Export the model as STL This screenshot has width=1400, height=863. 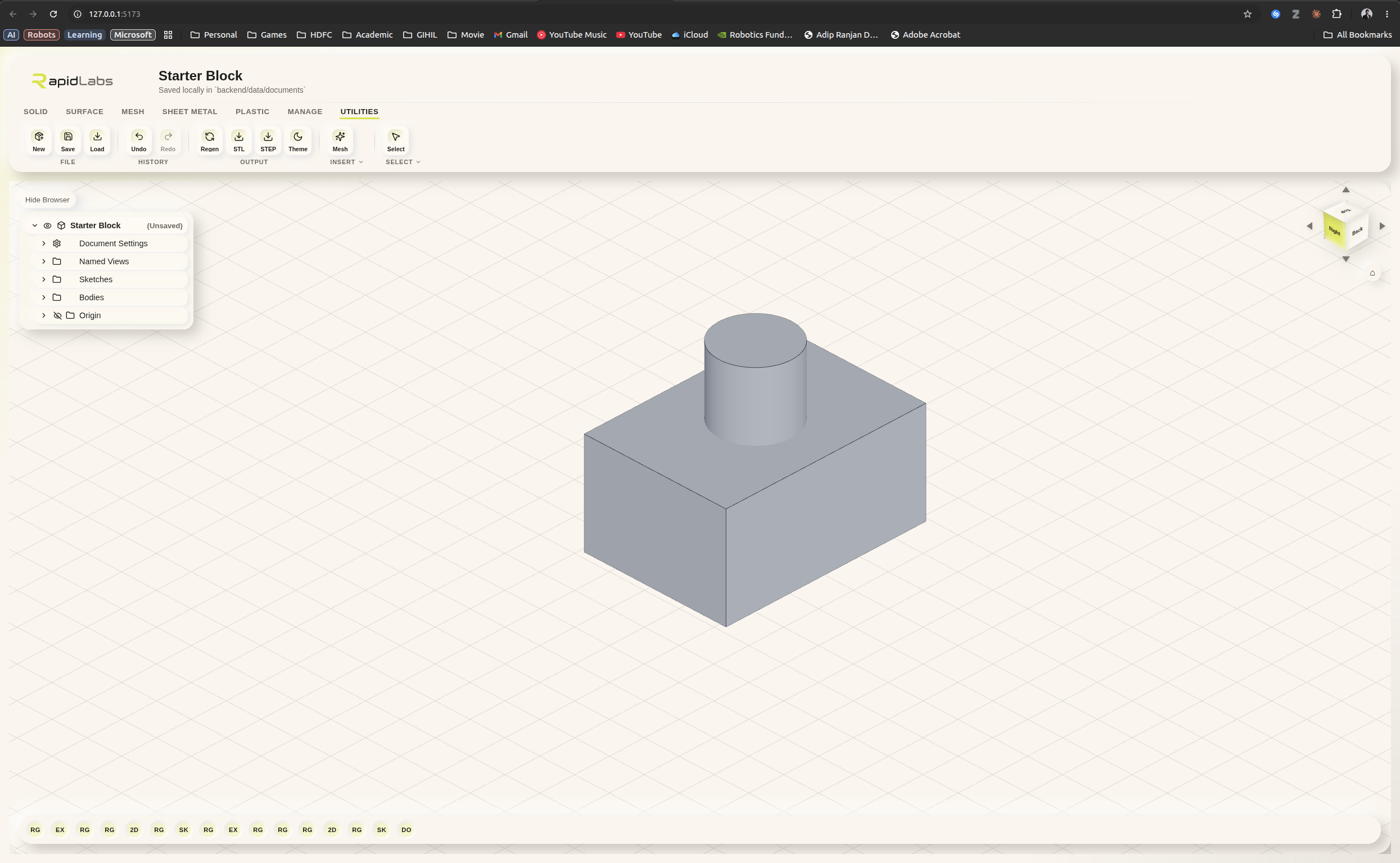point(238,141)
